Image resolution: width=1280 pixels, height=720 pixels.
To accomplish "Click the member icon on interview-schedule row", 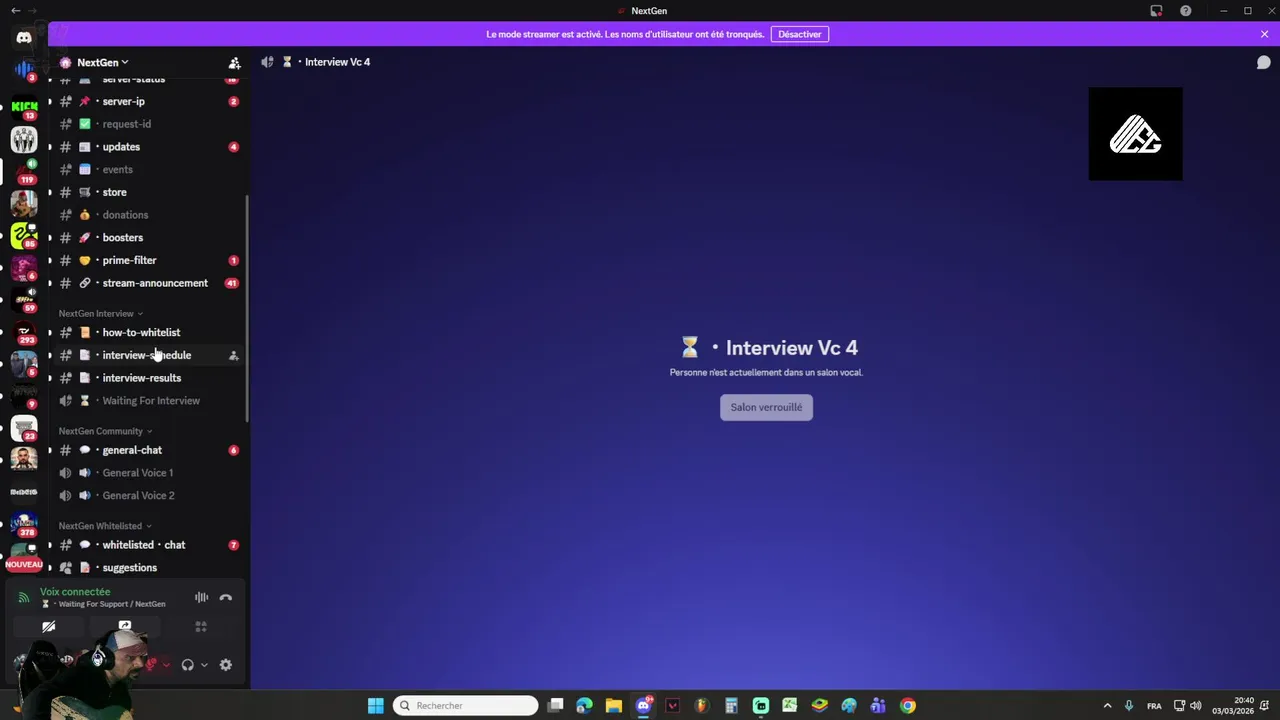I will pos(234,355).
